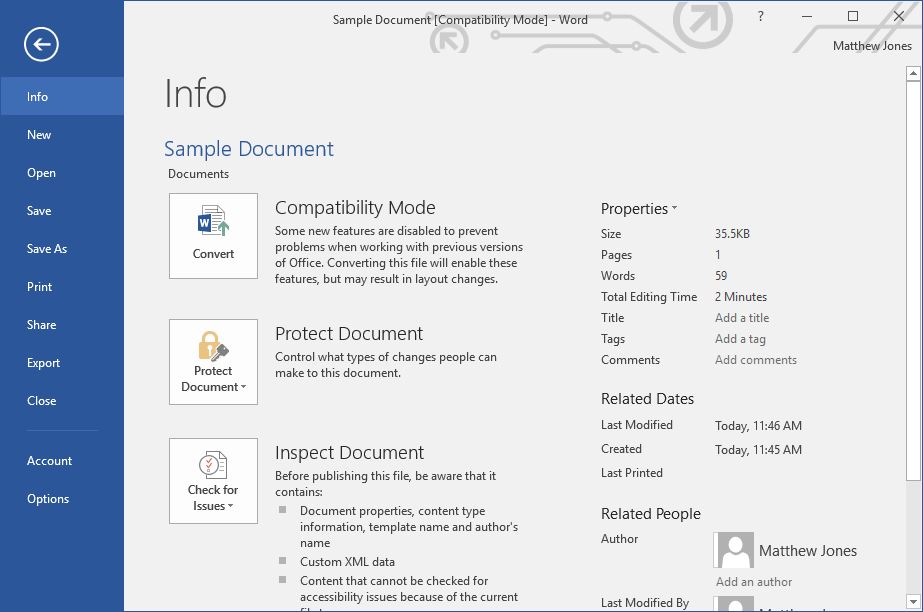Screen dimensions: 923x612
Task: Click the Total Editing Time value 2 Minutes
Action: (741, 297)
